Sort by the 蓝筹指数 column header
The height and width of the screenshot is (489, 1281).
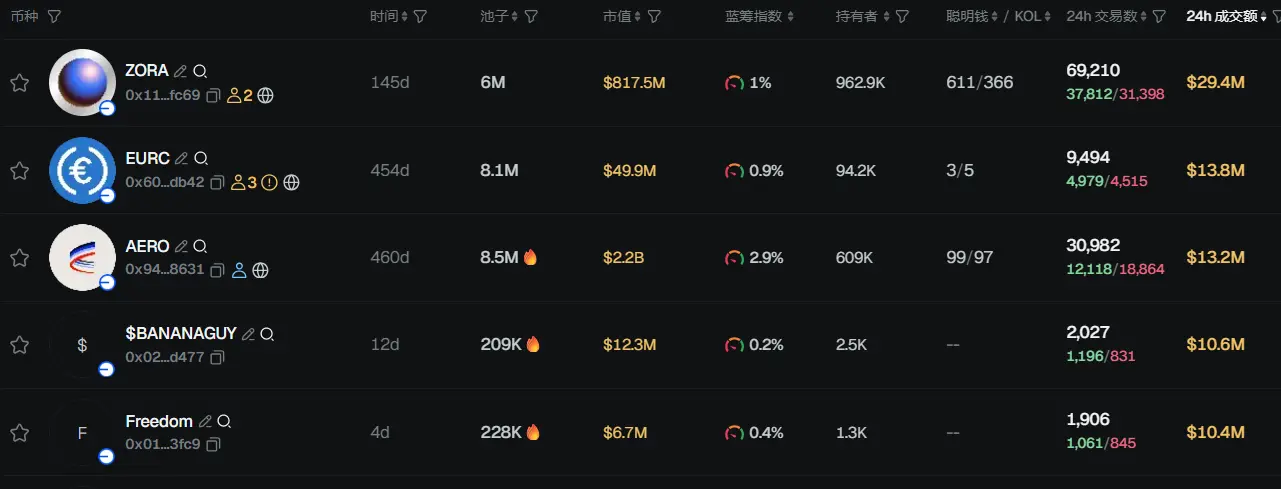tap(759, 17)
